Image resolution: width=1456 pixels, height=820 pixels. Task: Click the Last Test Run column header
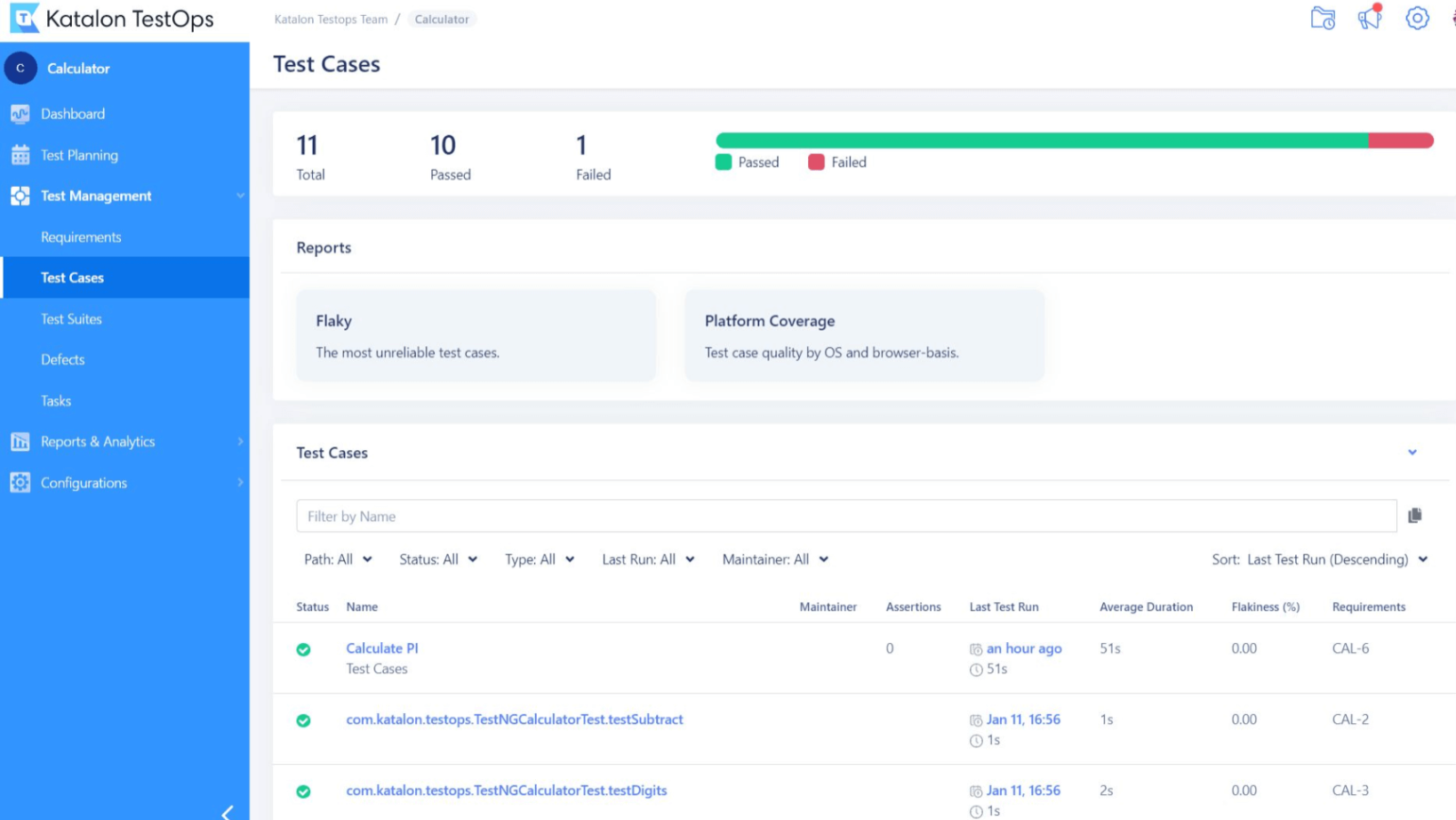click(1004, 607)
